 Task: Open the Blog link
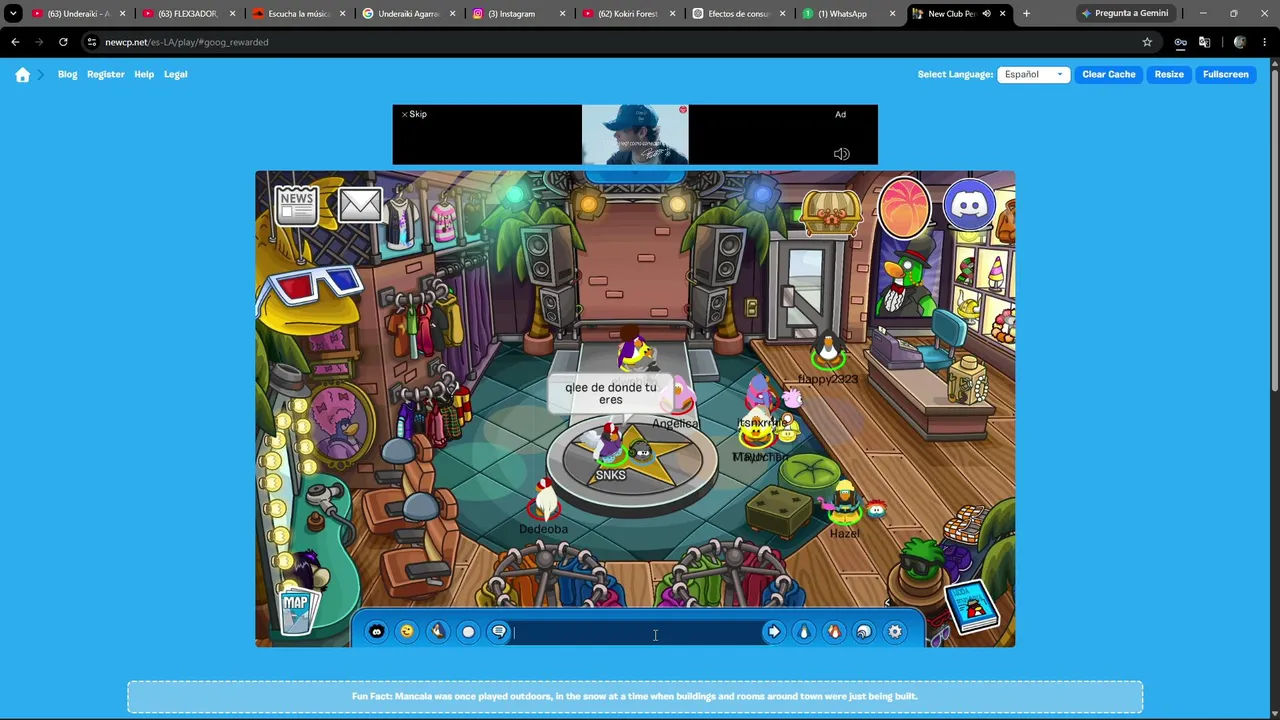[x=67, y=74]
